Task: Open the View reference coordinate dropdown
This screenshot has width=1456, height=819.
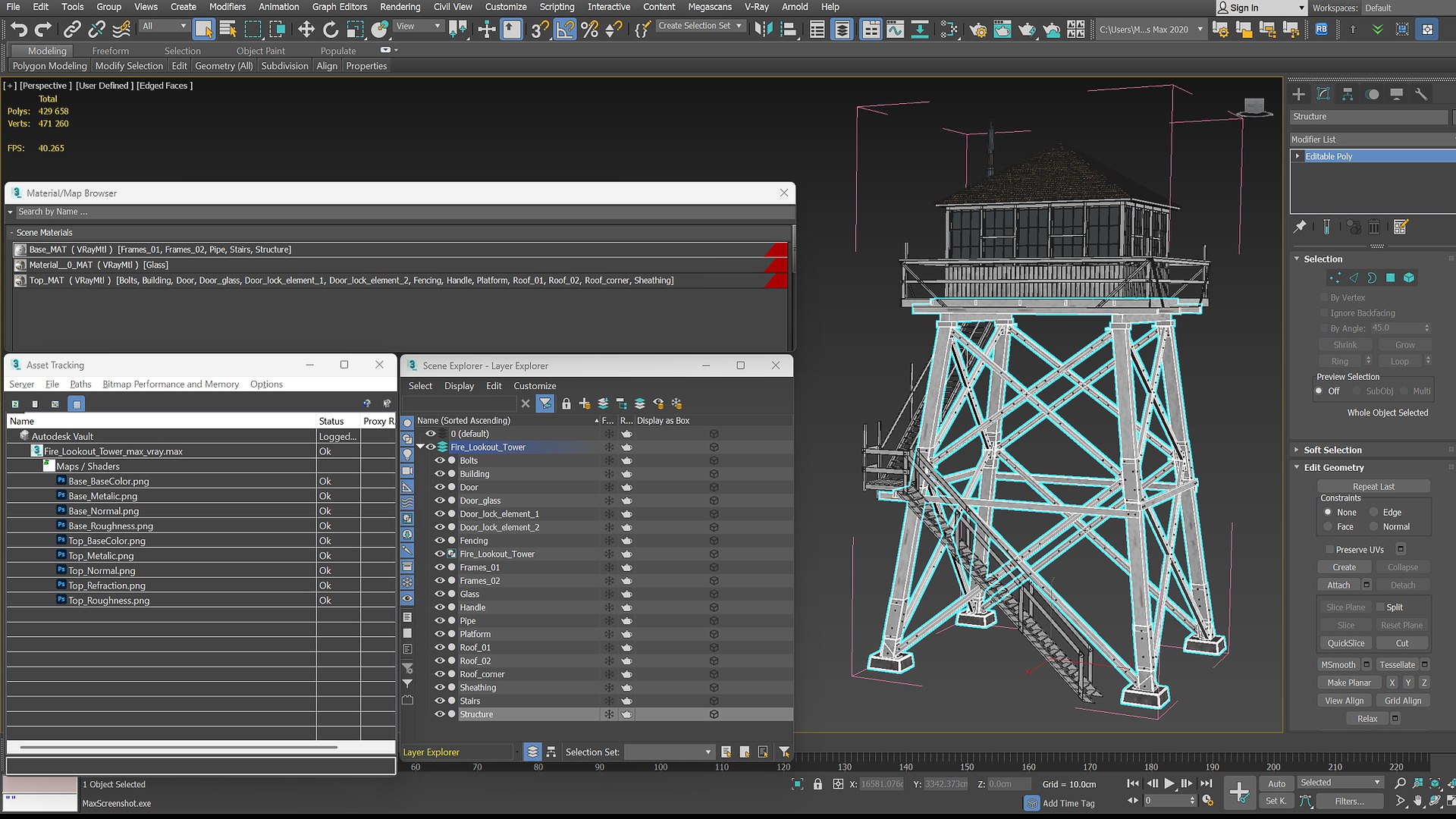Action: click(x=419, y=27)
